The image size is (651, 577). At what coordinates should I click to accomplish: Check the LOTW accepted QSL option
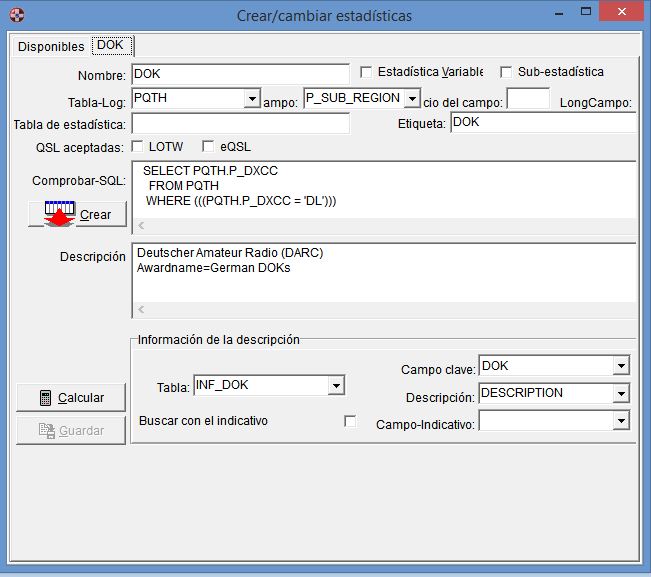tap(138, 146)
